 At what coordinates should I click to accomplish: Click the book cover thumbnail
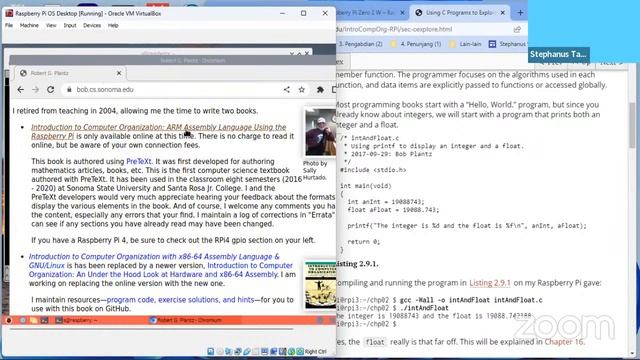(320, 285)
